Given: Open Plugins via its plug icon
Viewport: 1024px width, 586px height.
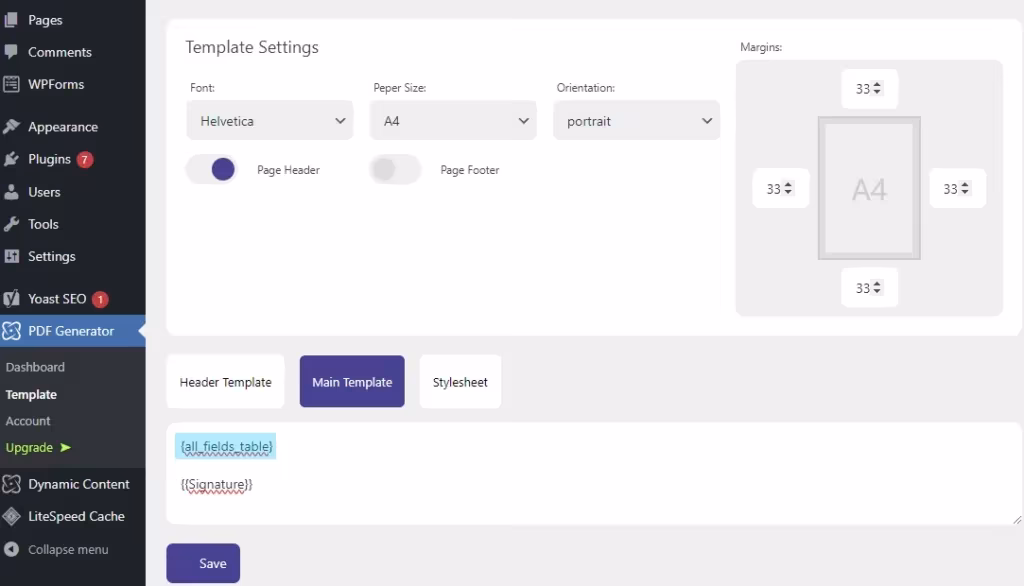Looking at the screenshot, I should 11,159.
